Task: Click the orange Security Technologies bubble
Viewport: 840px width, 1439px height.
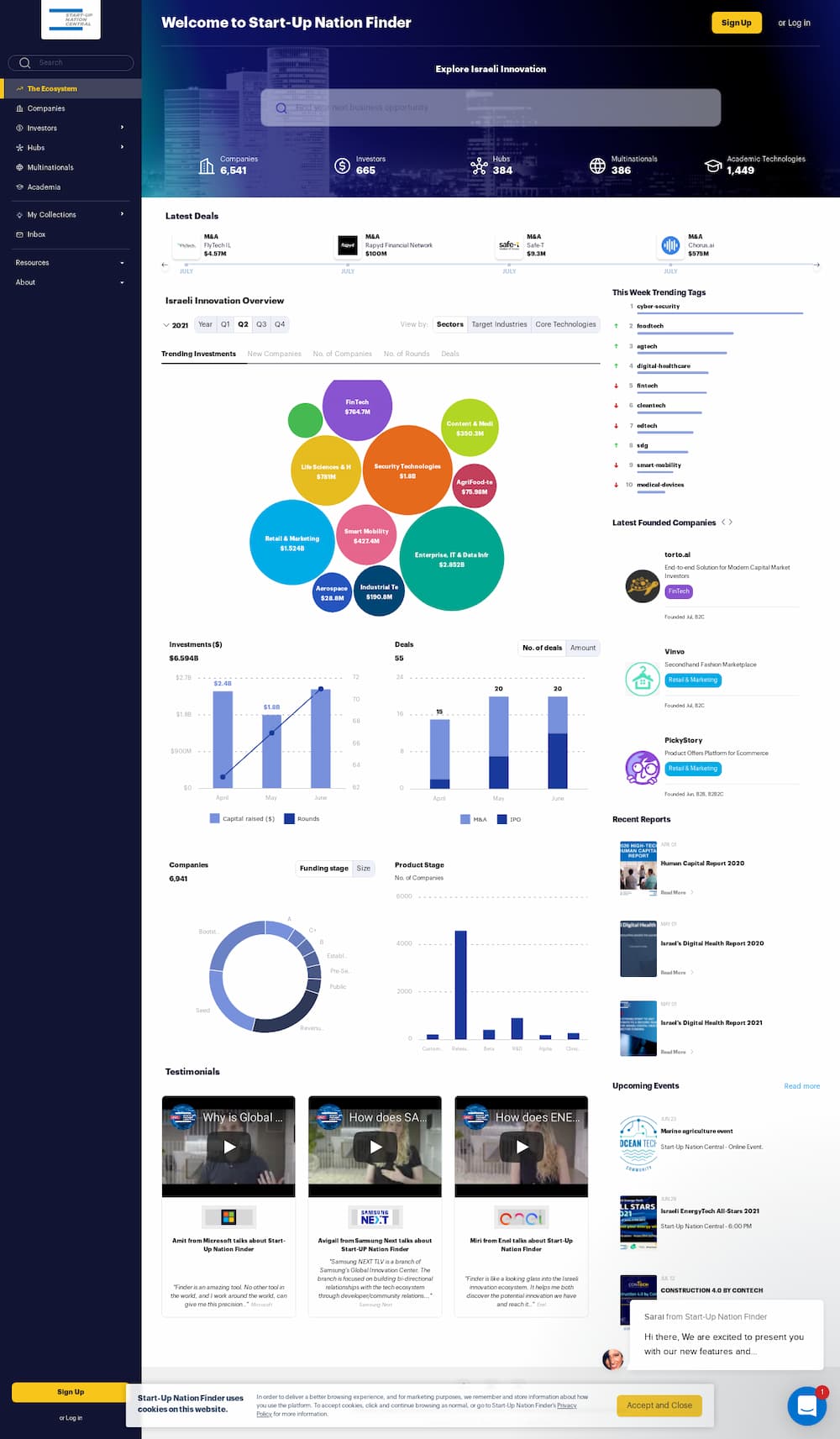Action: [x=407, y=470]
